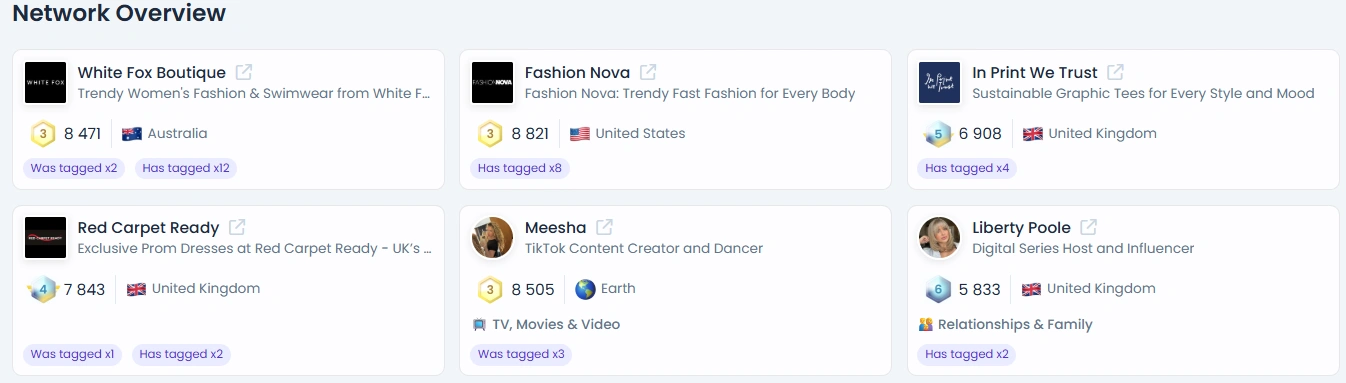
Task: Click the TV, Movies & Video category icon
Action: pos(479,324)
